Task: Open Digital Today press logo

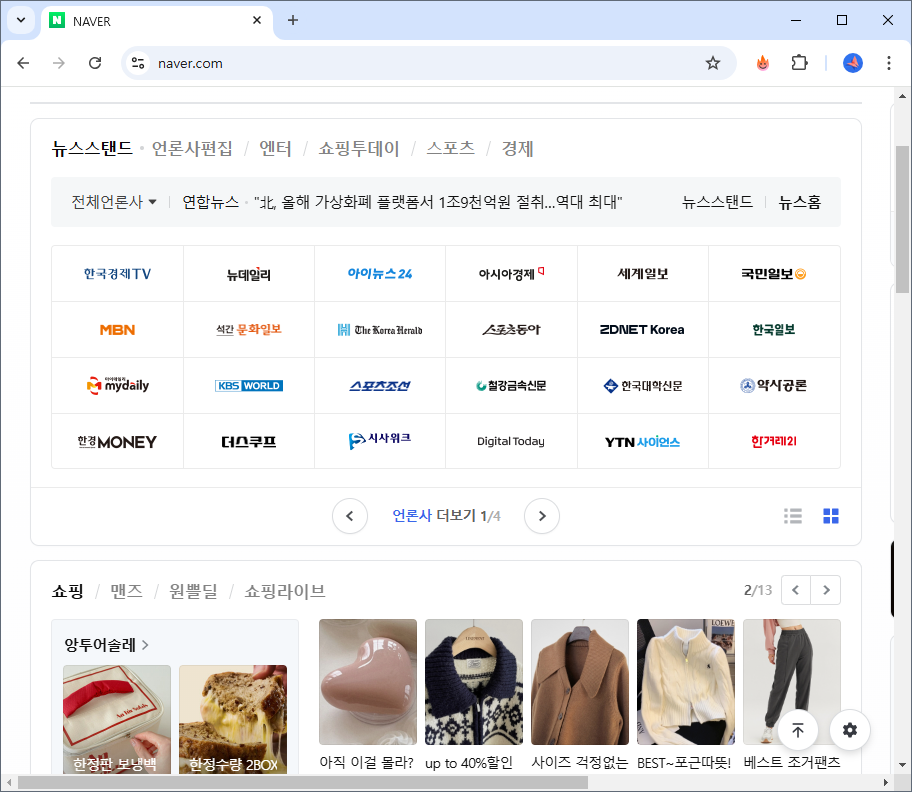Action: click(511, 441)
